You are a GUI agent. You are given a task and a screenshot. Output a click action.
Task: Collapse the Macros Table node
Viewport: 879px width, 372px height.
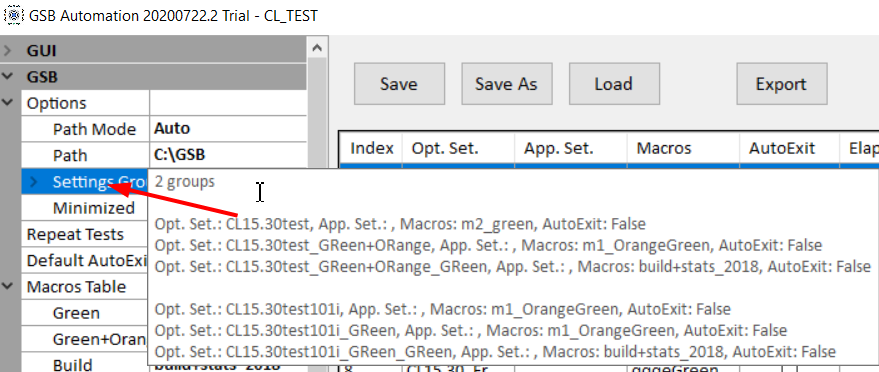click(x=7, y=286)
